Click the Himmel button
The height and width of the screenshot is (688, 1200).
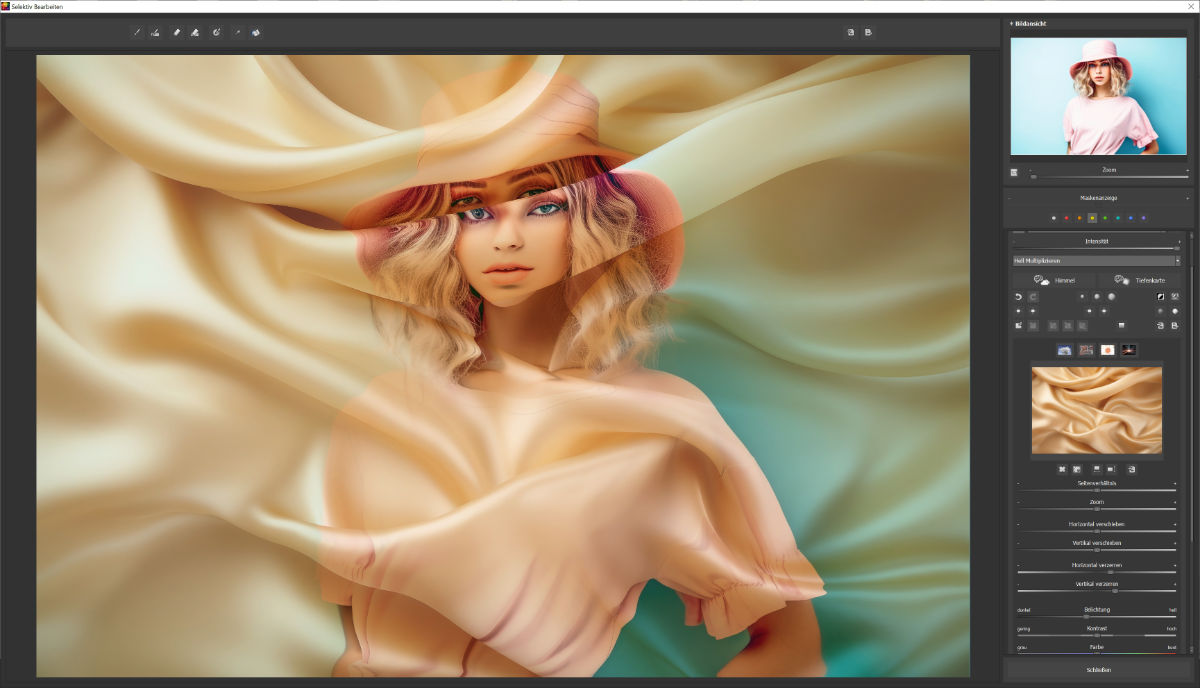click(1055, 280)
